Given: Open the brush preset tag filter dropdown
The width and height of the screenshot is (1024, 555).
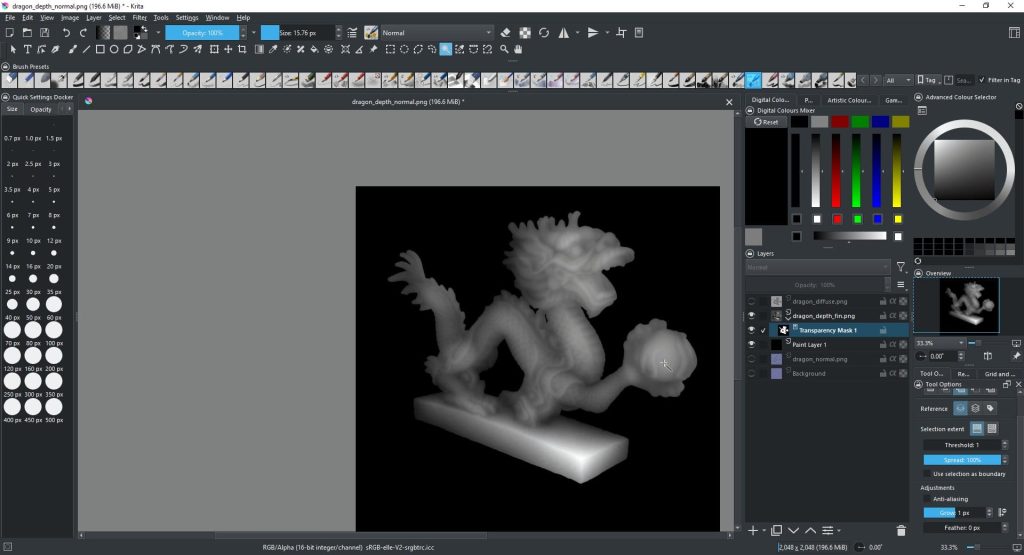Looking at the screenshot, I should pyautogui.click(x=898, y=80).
